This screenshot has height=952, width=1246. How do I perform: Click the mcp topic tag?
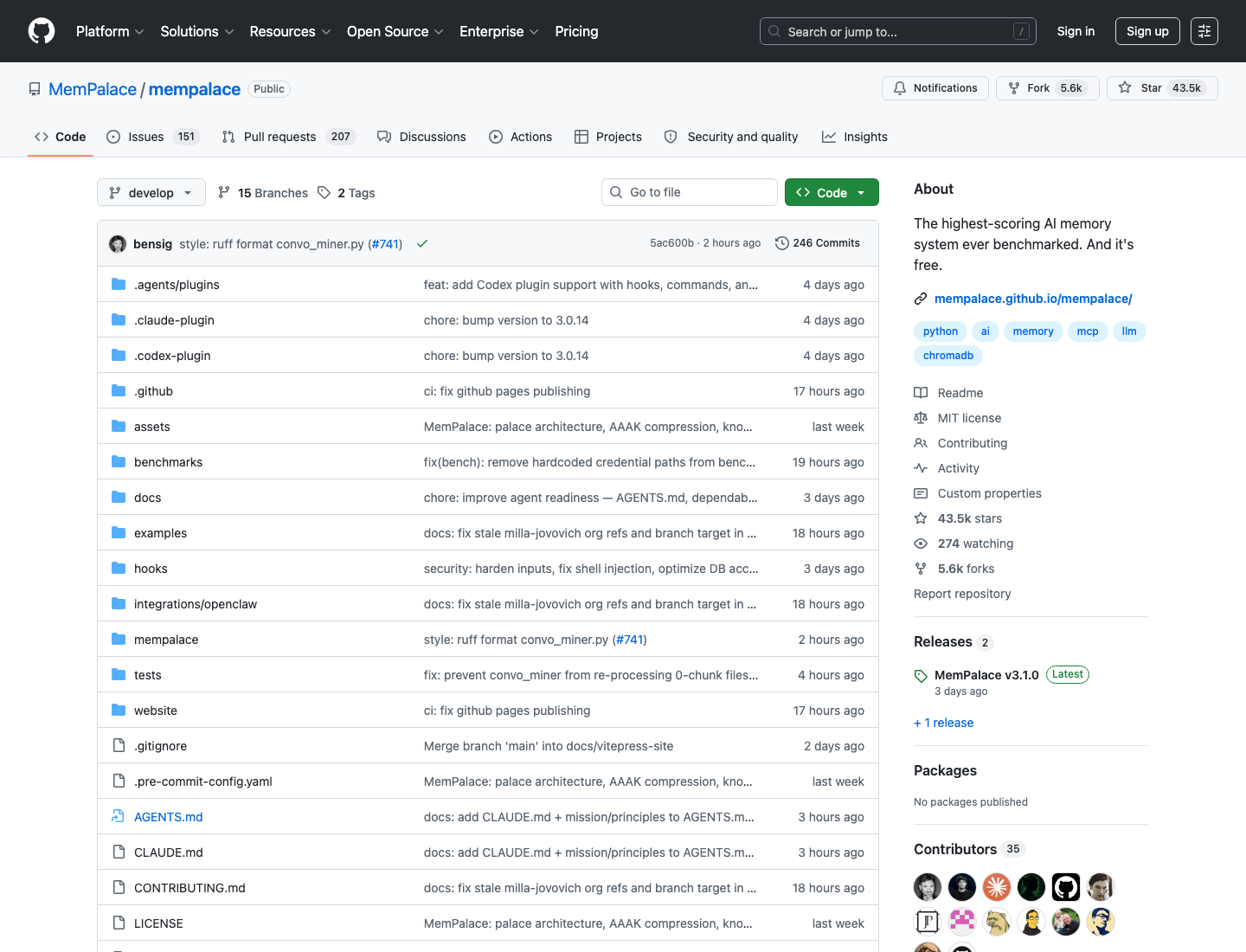click(x=1088, y=331)
